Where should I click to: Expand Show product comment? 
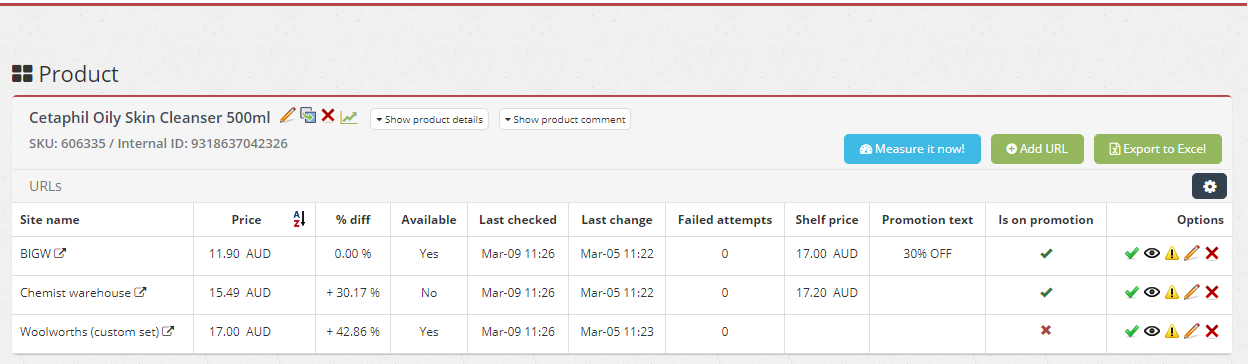(x=565, y=119)
